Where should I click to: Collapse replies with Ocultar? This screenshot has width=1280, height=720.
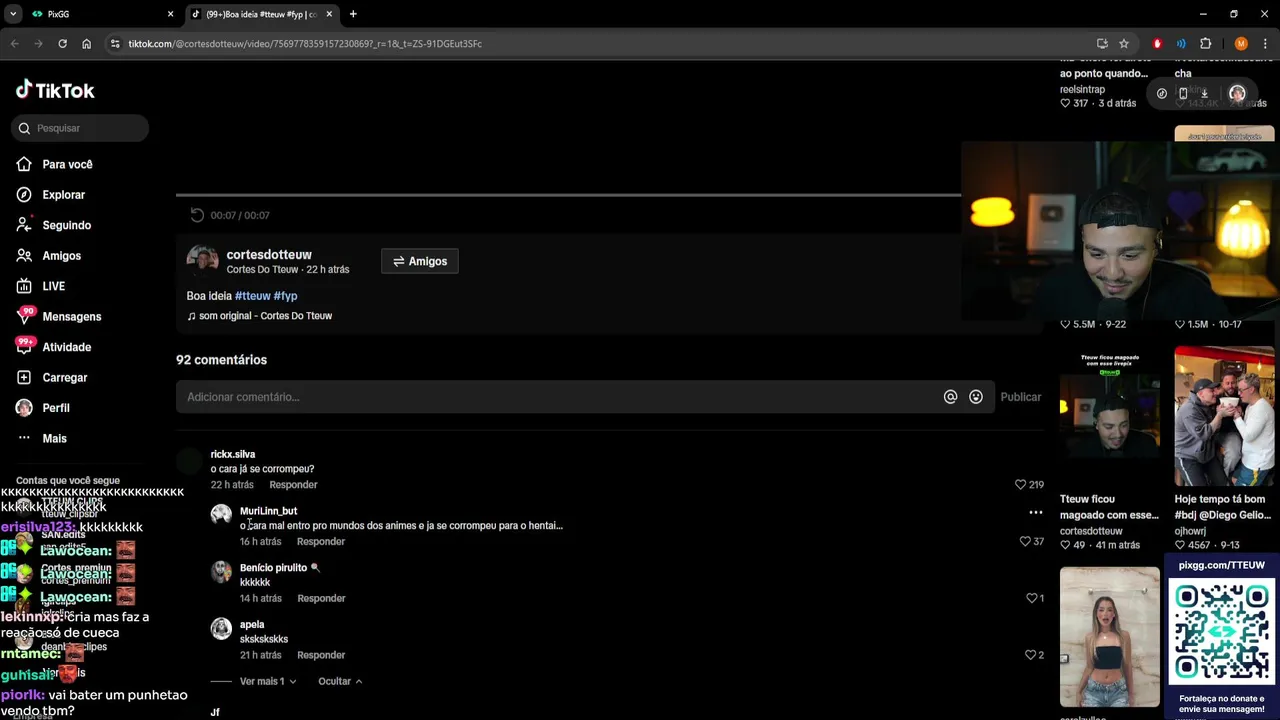point(340,681)
